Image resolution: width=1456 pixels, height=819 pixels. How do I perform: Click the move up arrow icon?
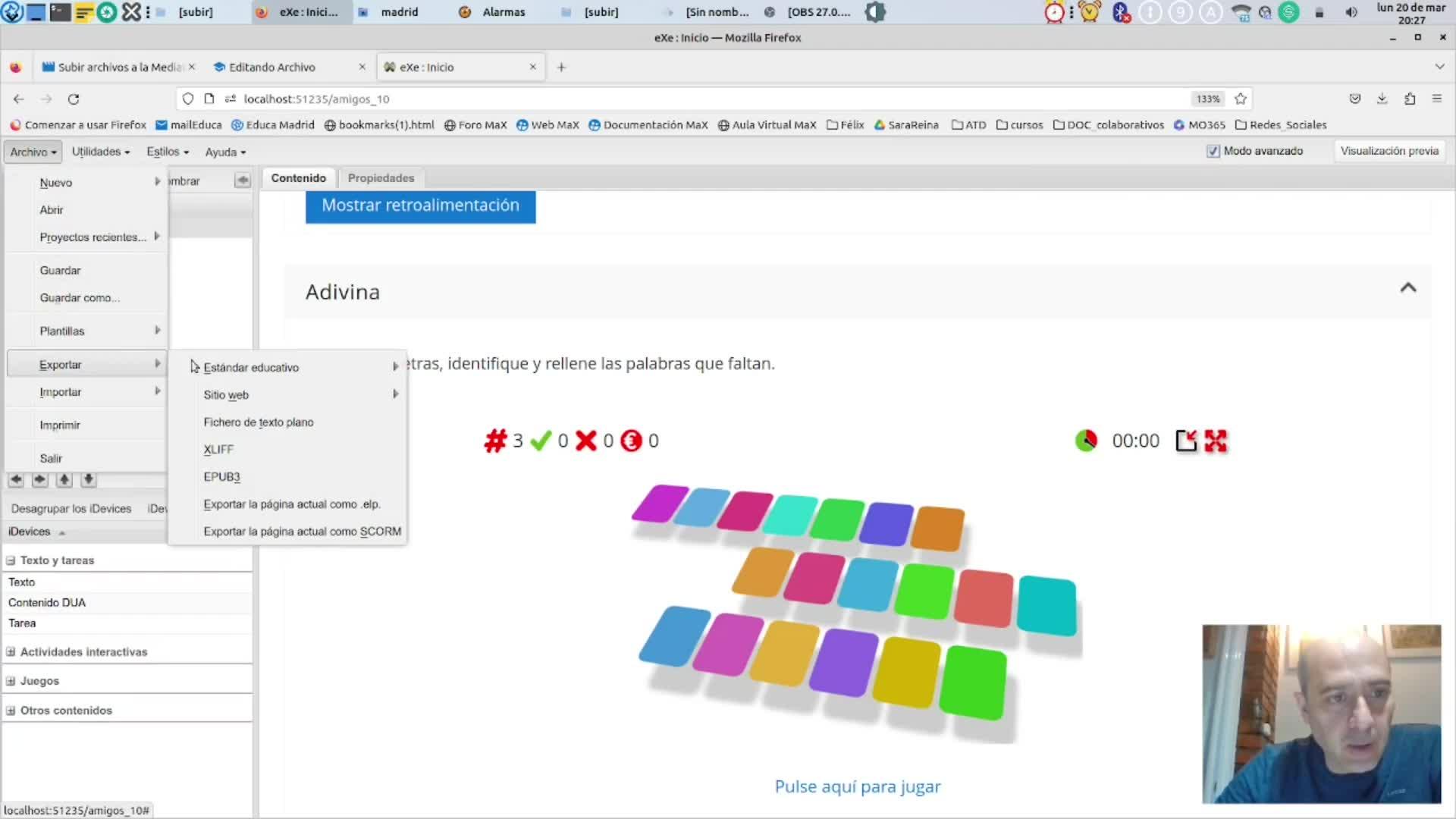pyautogui.click(x=64, y=479)
